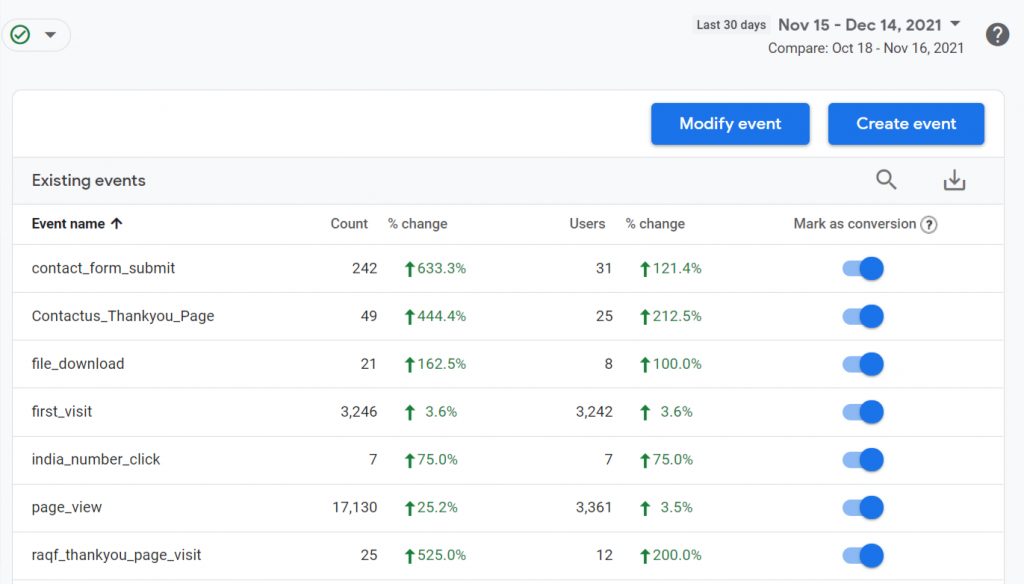Toggle conversion for india_number_click

coord(864,460)
